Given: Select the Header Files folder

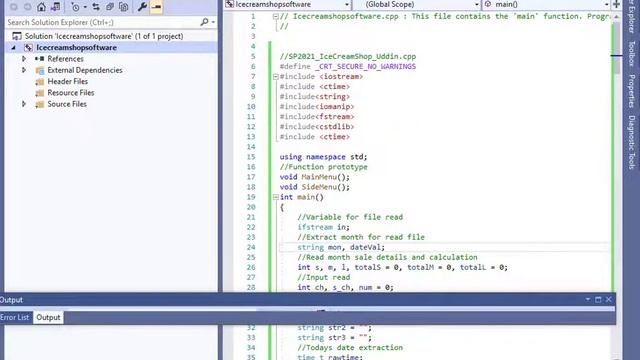Looking at the screenshot, I should [67, 82].
